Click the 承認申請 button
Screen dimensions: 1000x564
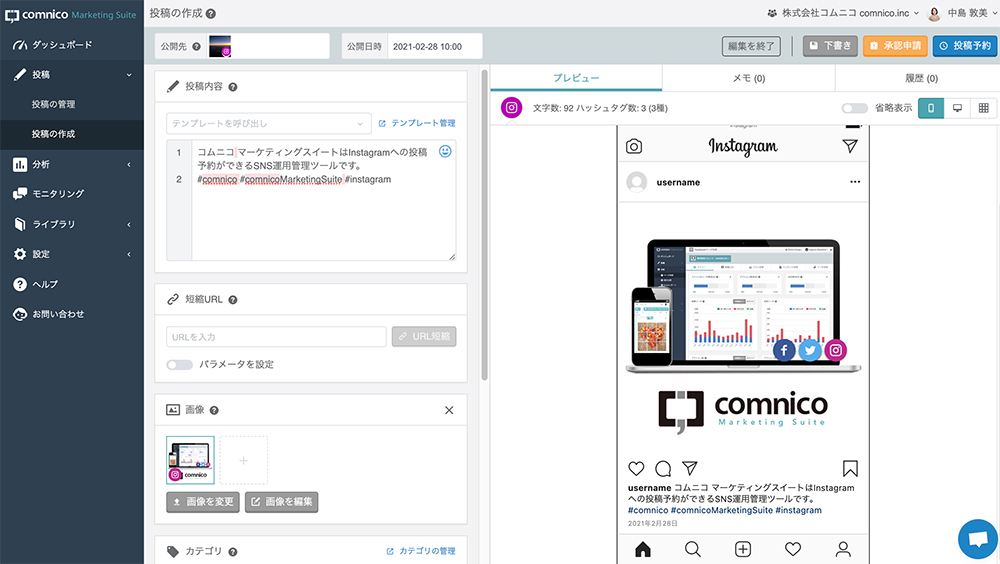point(895,46)
